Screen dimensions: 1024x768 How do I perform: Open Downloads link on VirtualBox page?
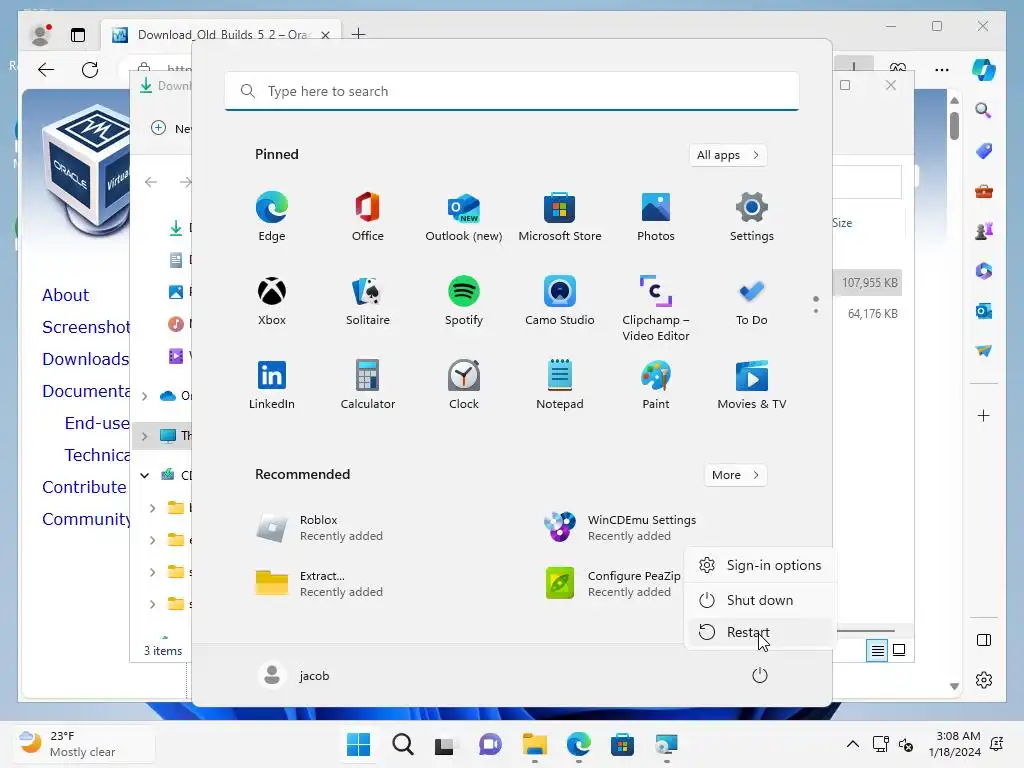click(86, 359)
